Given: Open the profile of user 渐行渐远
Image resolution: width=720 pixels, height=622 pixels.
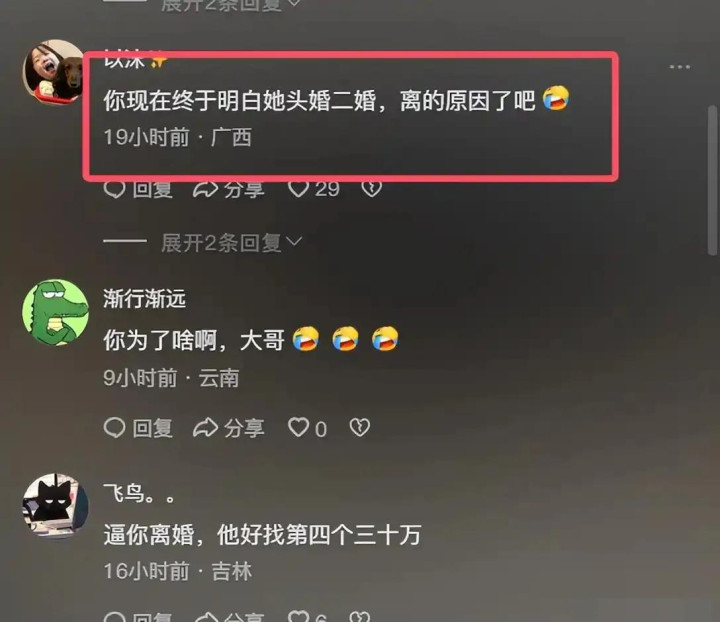Looking at the screenshot, I should pyautogui.click(x=144, y=299).
